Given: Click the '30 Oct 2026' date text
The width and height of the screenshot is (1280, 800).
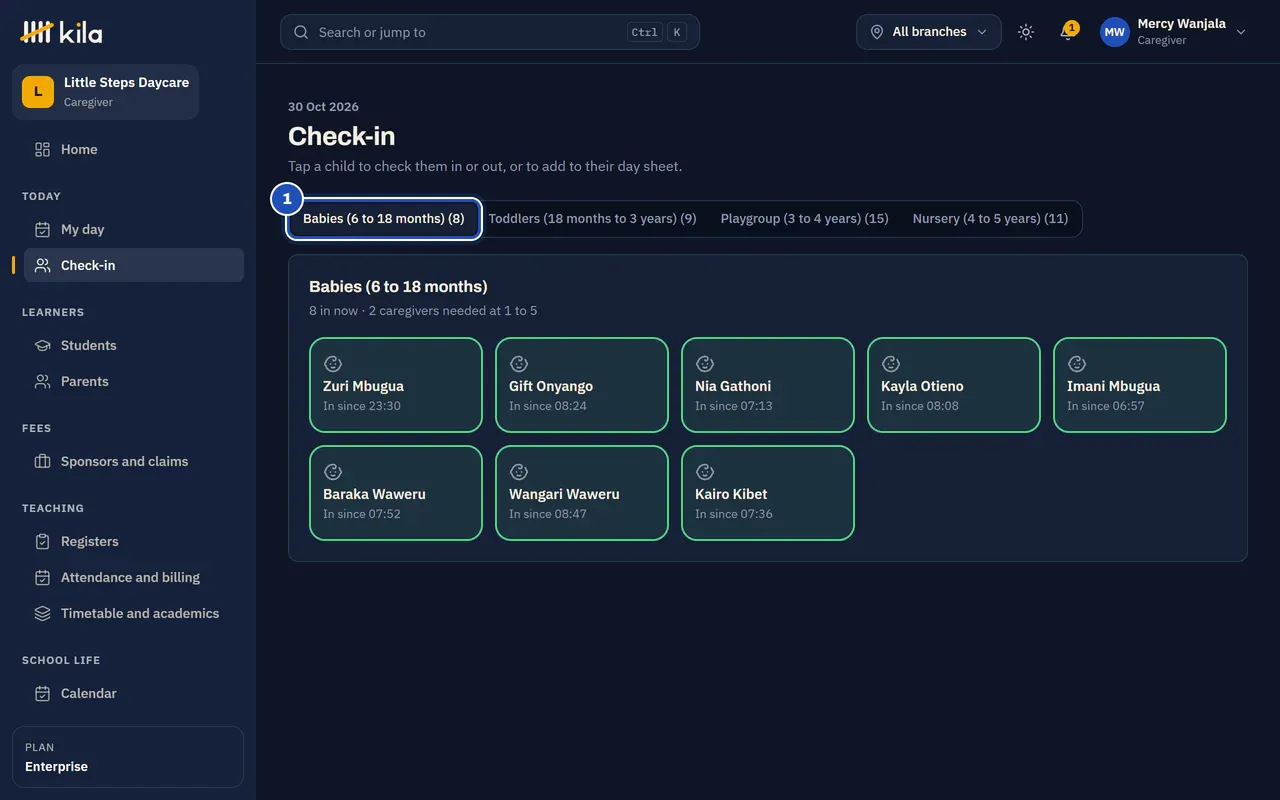Looking at the screenshot, I should pyautogui.click(x=323, y=107).
